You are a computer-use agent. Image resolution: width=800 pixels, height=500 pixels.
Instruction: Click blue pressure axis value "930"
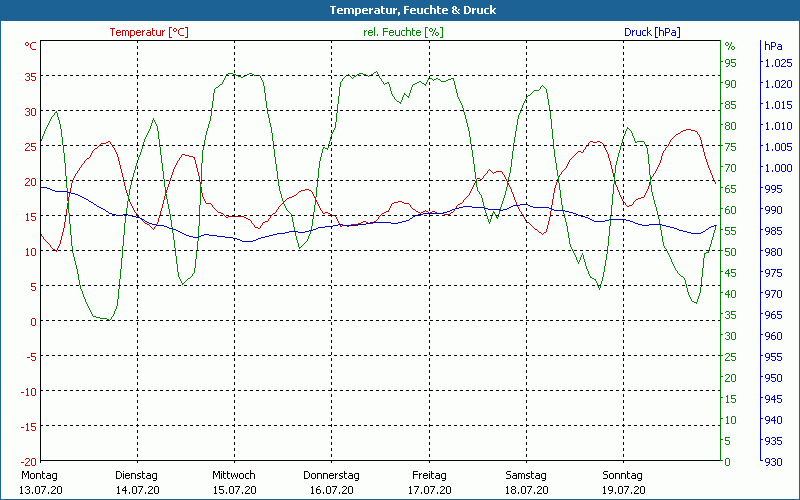[773, 462]
